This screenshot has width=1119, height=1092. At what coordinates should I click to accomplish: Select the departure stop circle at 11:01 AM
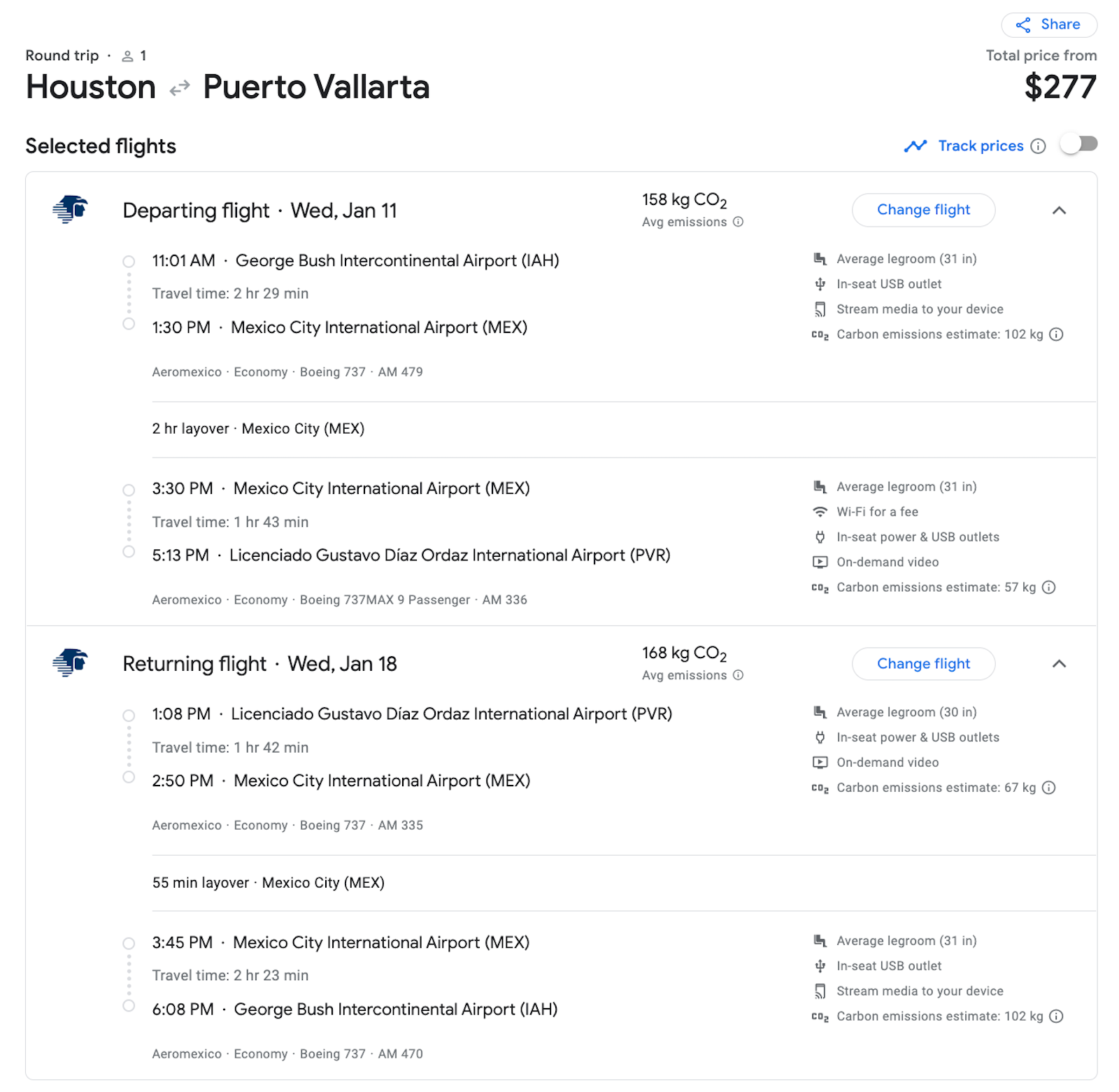pyautogui.click(x=129, y=261)
